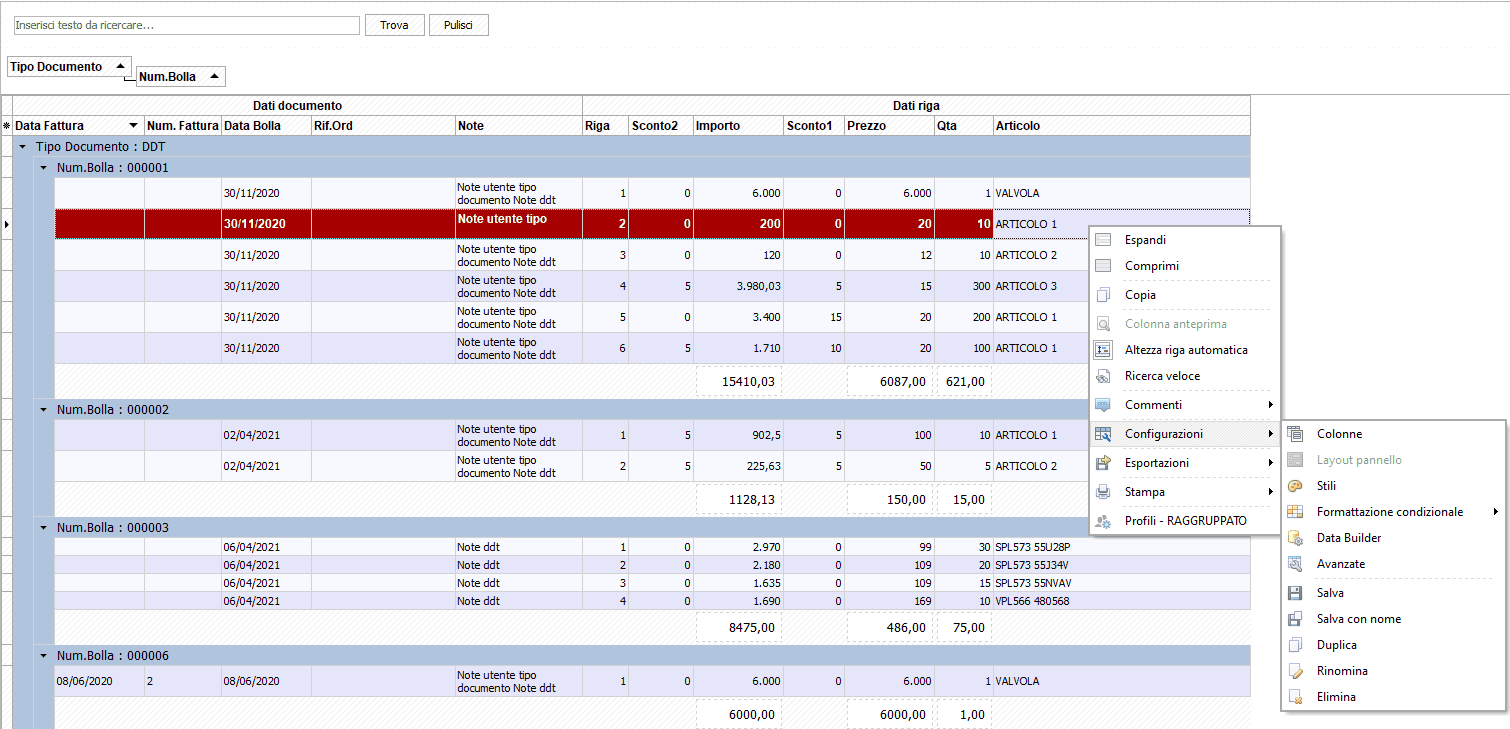Choose Espandi from context menu
Screen dimensions: 1510x729
click(x=1183, y=240)
